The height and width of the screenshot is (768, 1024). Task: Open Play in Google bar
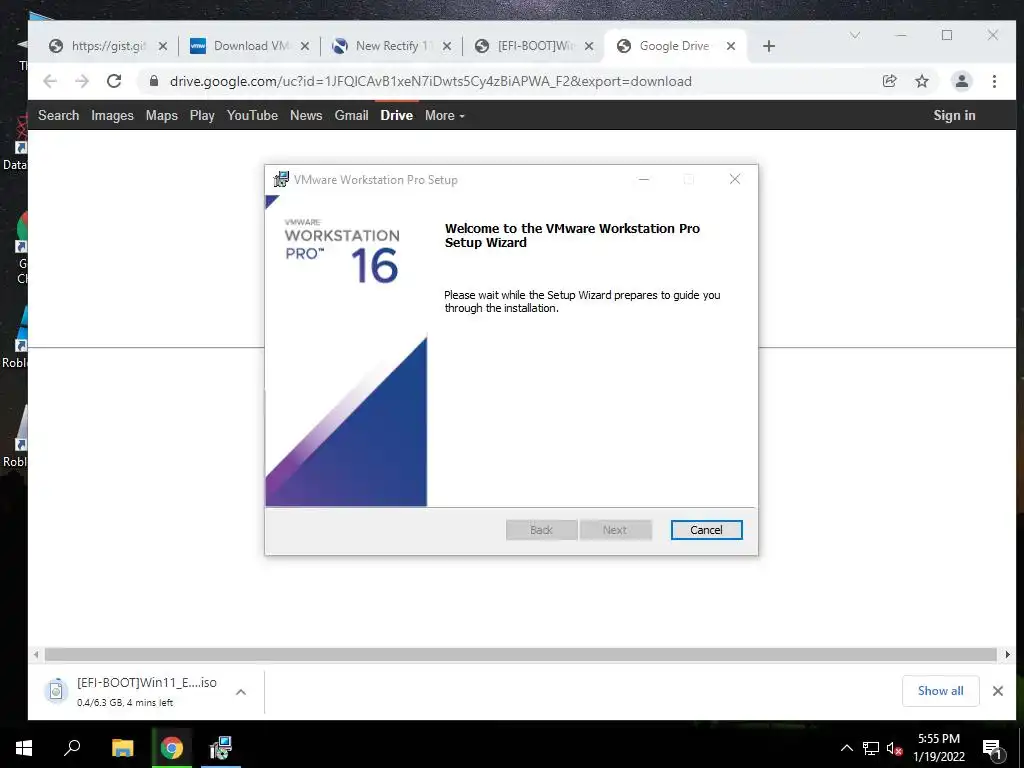[x=202, y=115]
